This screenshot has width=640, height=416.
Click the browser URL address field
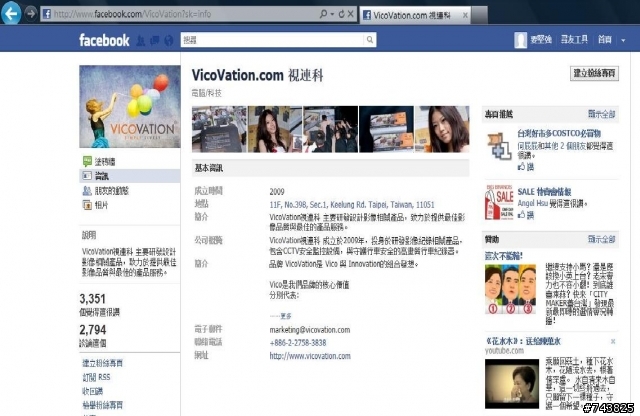(x=186, y=14)
